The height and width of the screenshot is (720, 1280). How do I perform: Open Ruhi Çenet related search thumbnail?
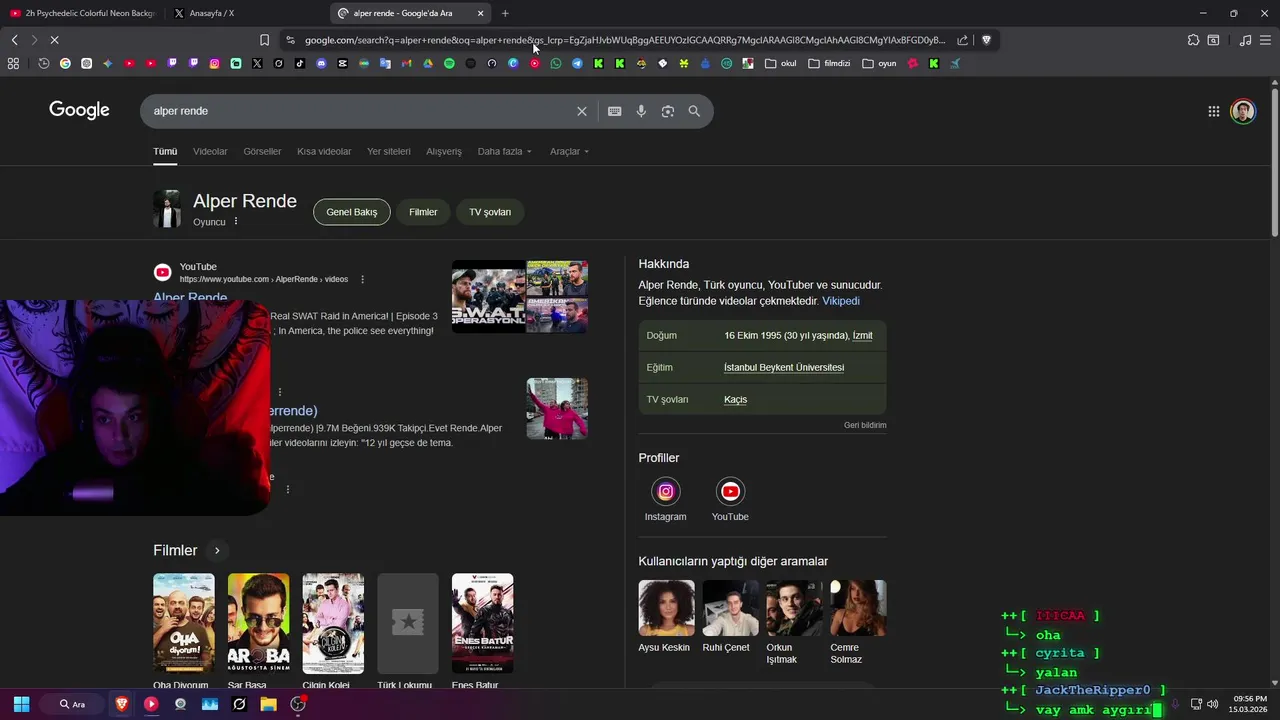tap(730, 608)
